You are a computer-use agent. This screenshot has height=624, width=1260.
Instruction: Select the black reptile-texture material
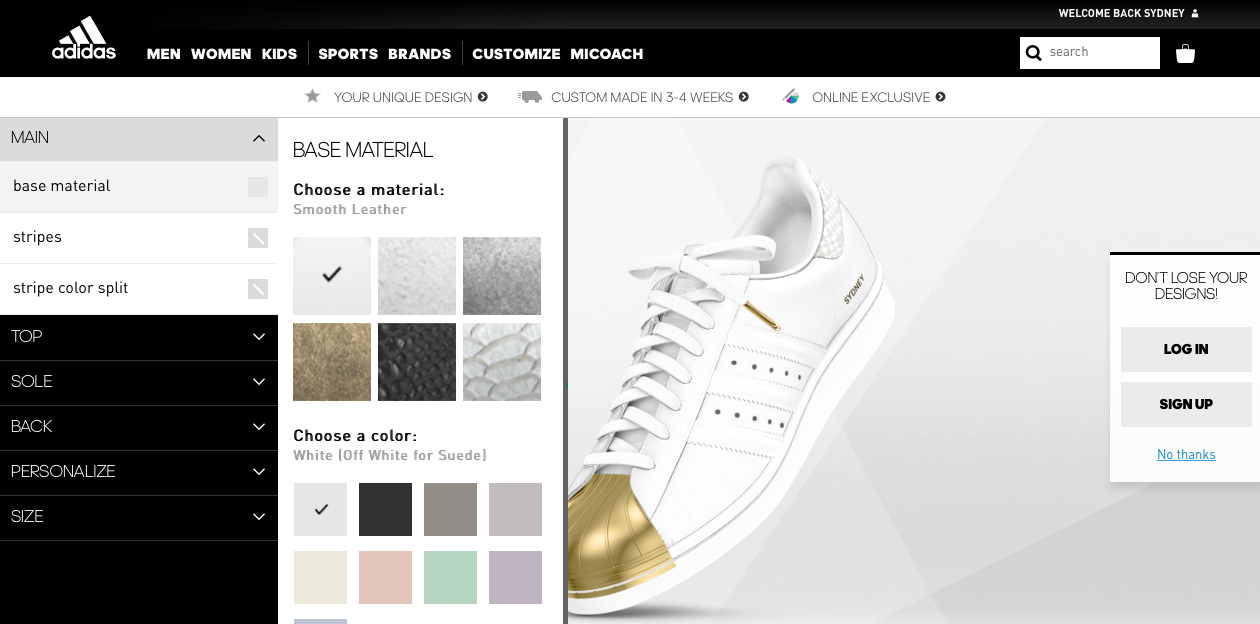tap(417, 362)
